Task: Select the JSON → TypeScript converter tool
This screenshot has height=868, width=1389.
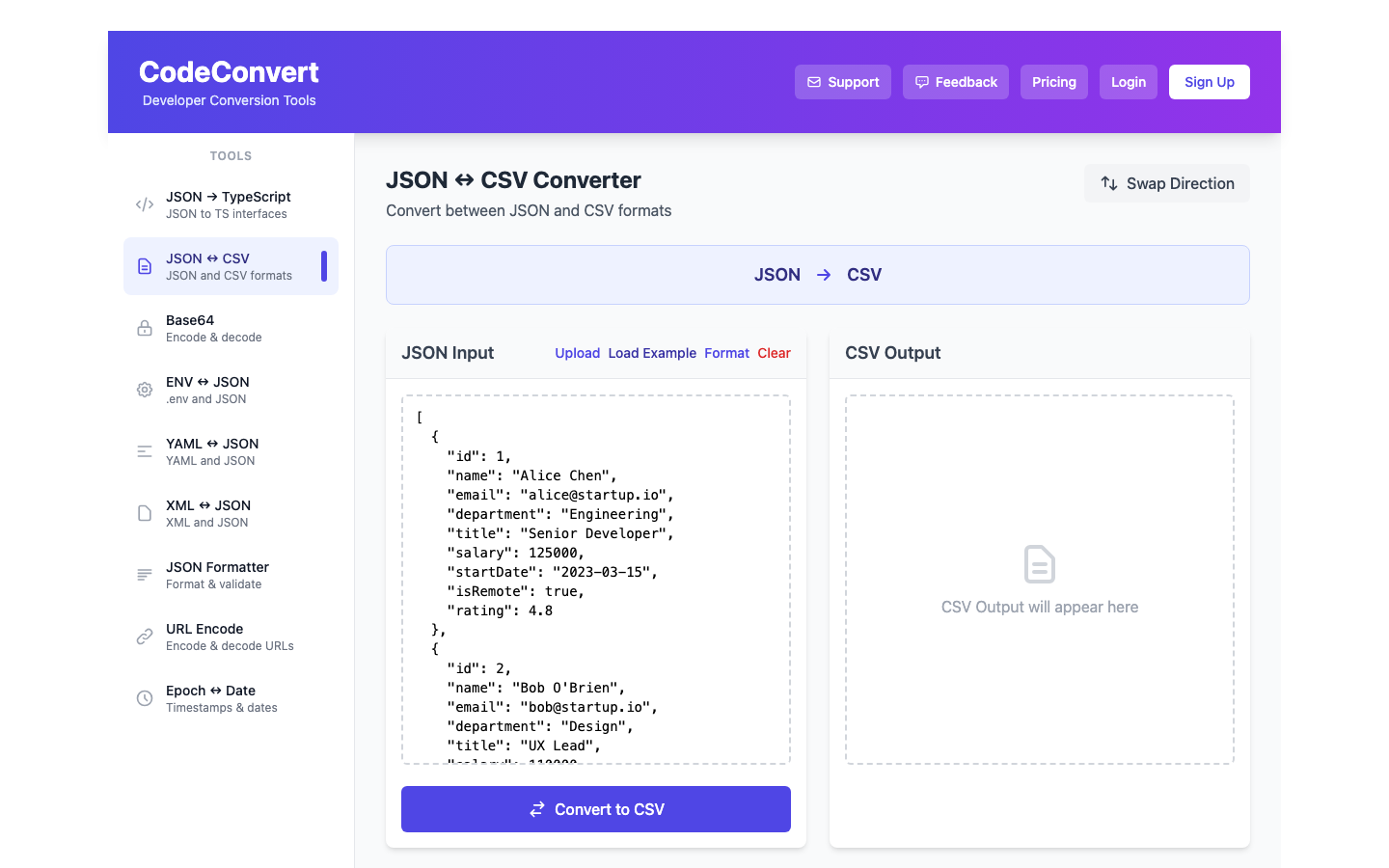Action: tap(227, 203)
